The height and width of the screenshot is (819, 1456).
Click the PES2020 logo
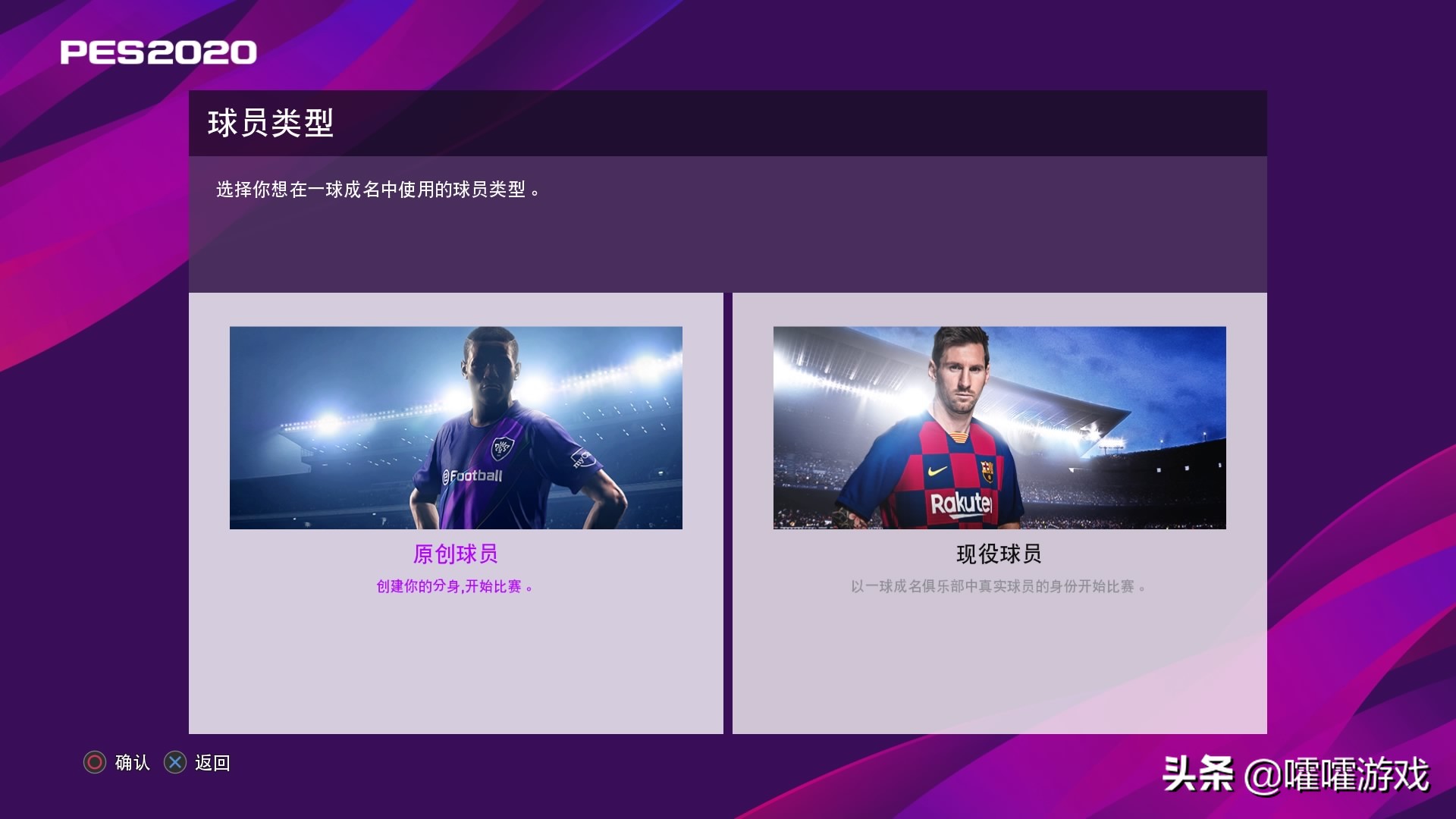tap(158, 52)
